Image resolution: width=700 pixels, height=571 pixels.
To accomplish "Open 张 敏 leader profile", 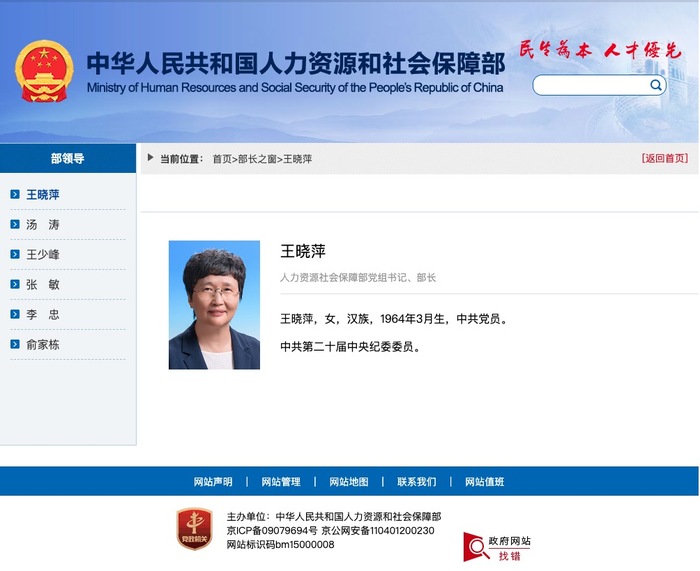I will (x=43, y=284).
